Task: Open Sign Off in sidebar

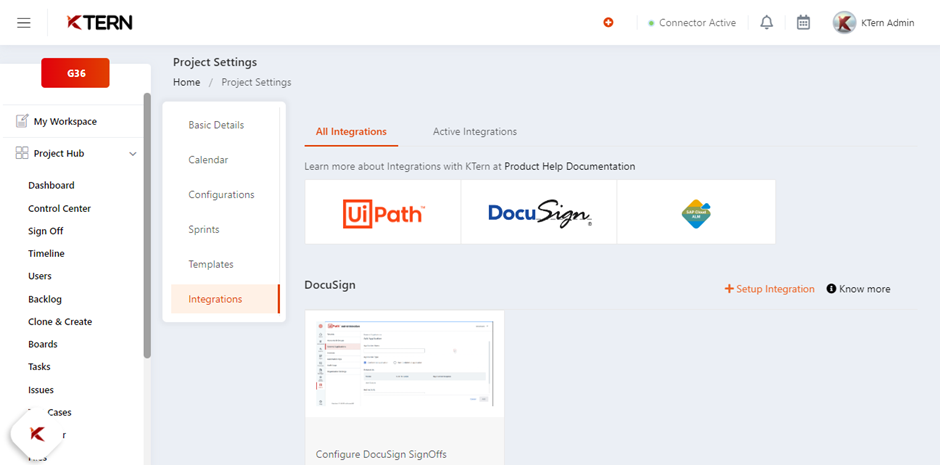Action: (46, 231)
